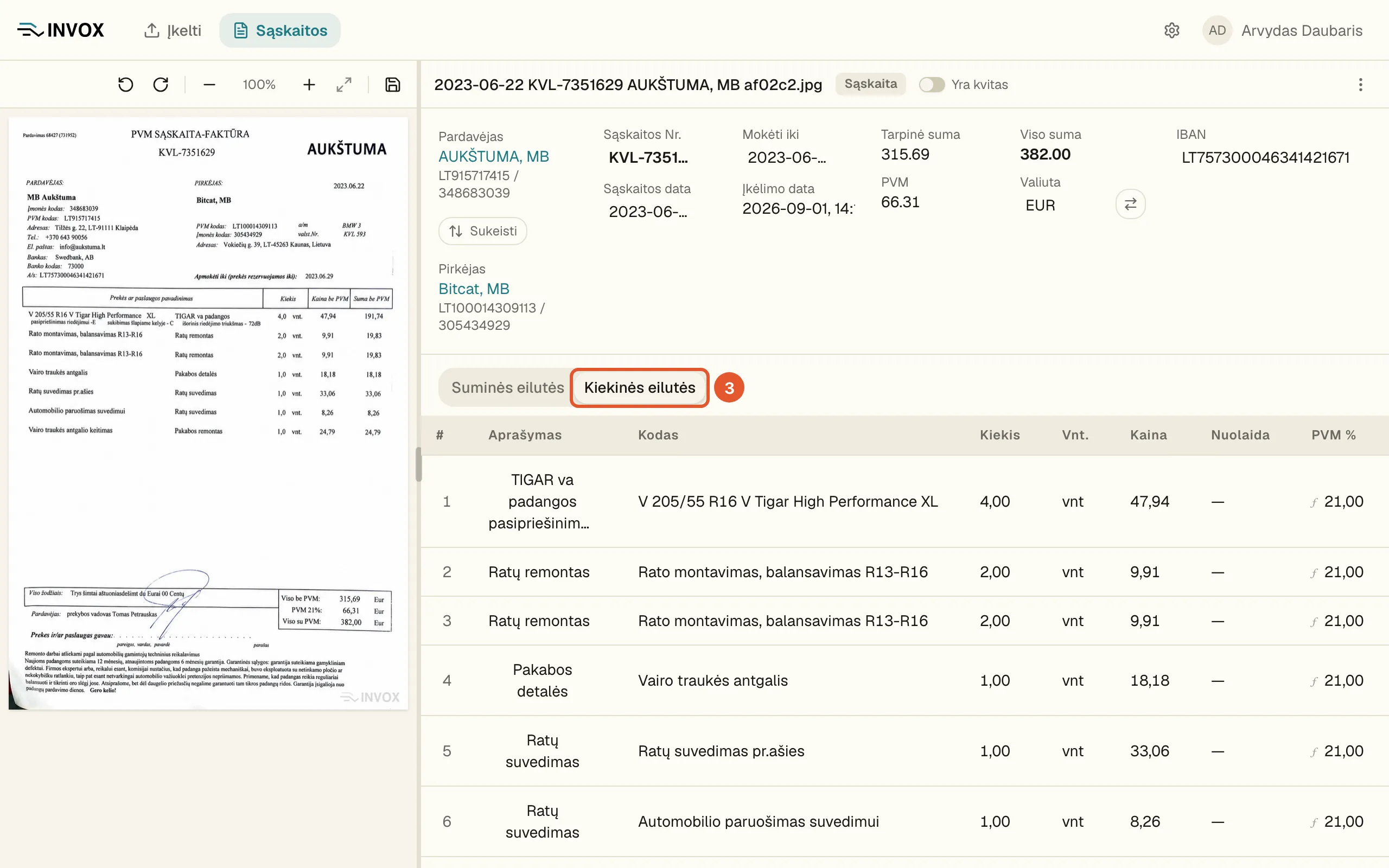Switch to Suminės eilutės tab
Image resolution: width=1389 pixels, height=868 pixels.
pos(507,387)
